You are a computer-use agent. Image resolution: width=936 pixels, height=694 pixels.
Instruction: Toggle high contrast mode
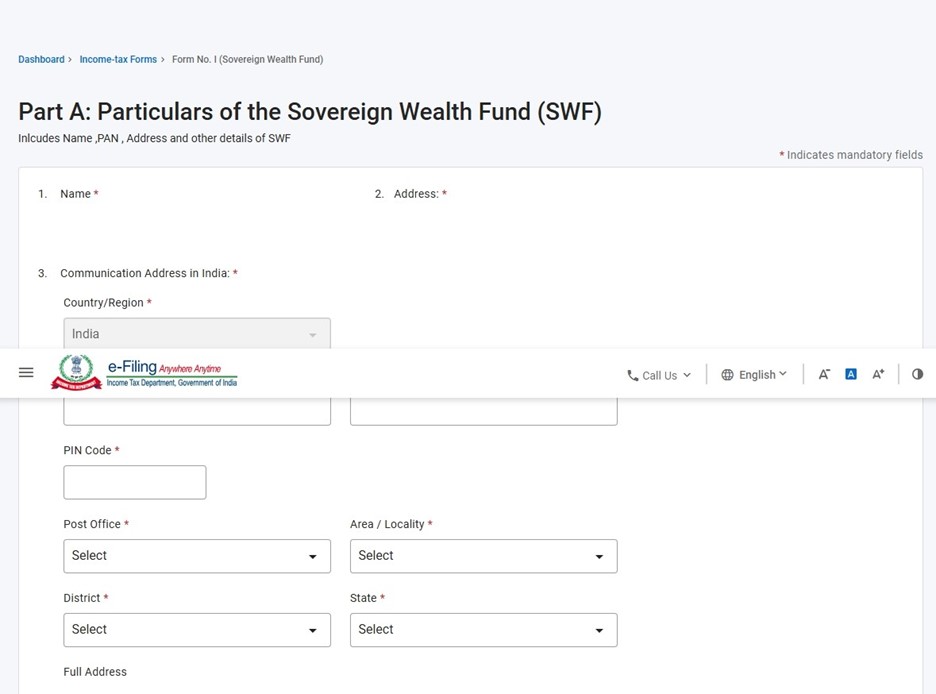(918, 374)
